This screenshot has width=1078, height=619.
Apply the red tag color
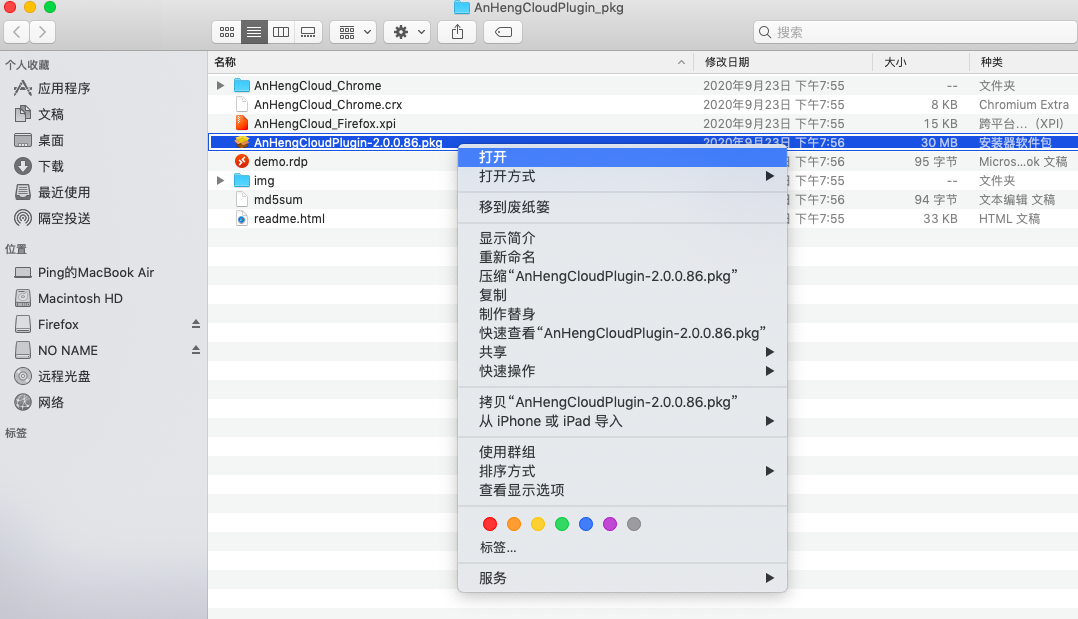tap(490, 524)
